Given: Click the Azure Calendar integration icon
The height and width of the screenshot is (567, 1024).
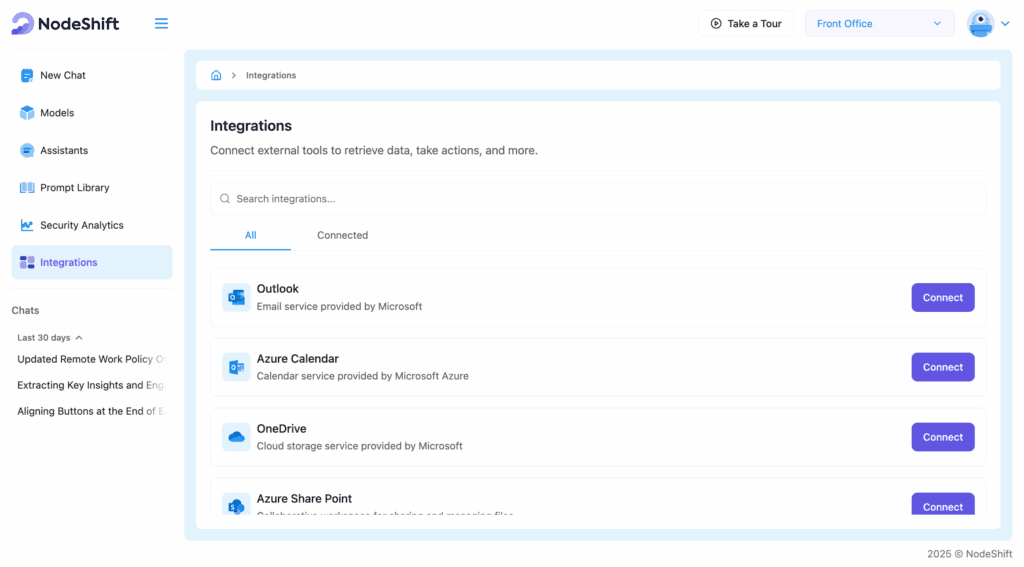Looking at the screenshot, I should coord(236,367).
